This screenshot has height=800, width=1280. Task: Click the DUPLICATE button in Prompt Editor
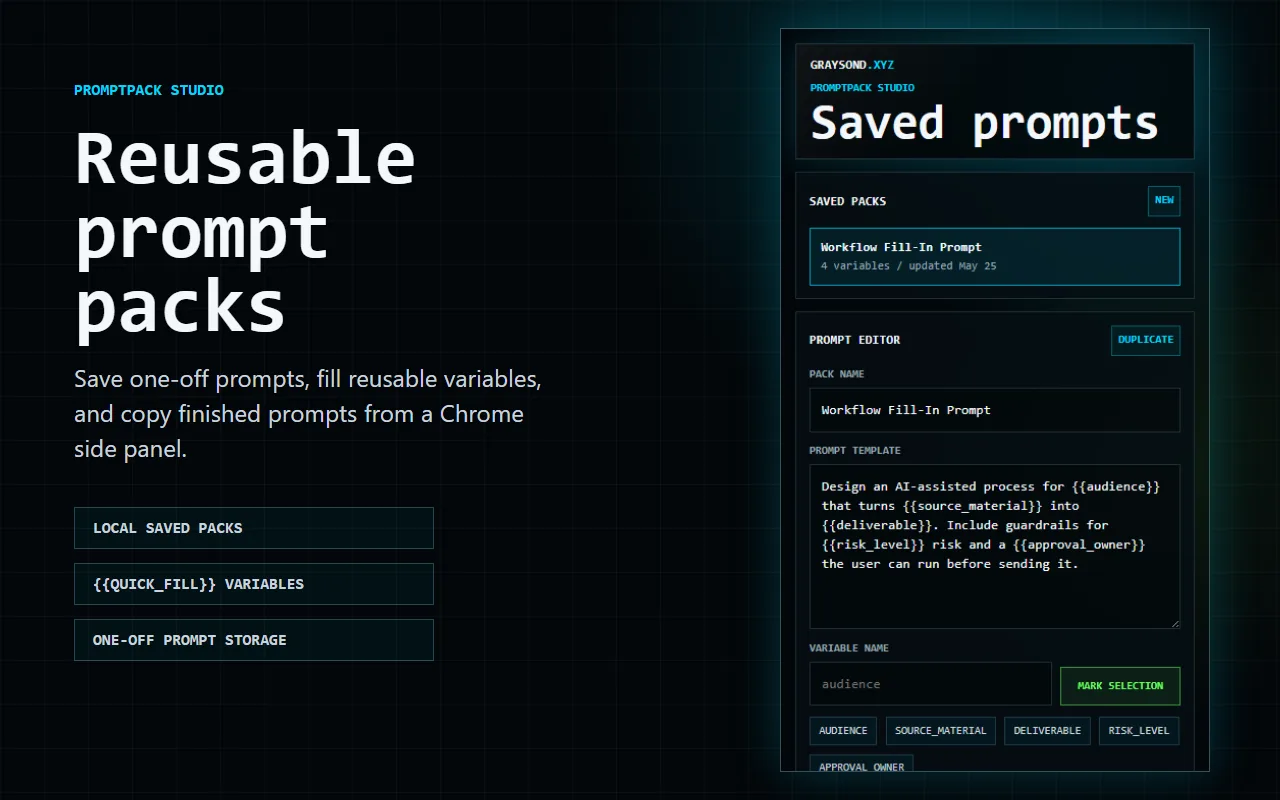pyautogui.click(x=1145, y=340)
